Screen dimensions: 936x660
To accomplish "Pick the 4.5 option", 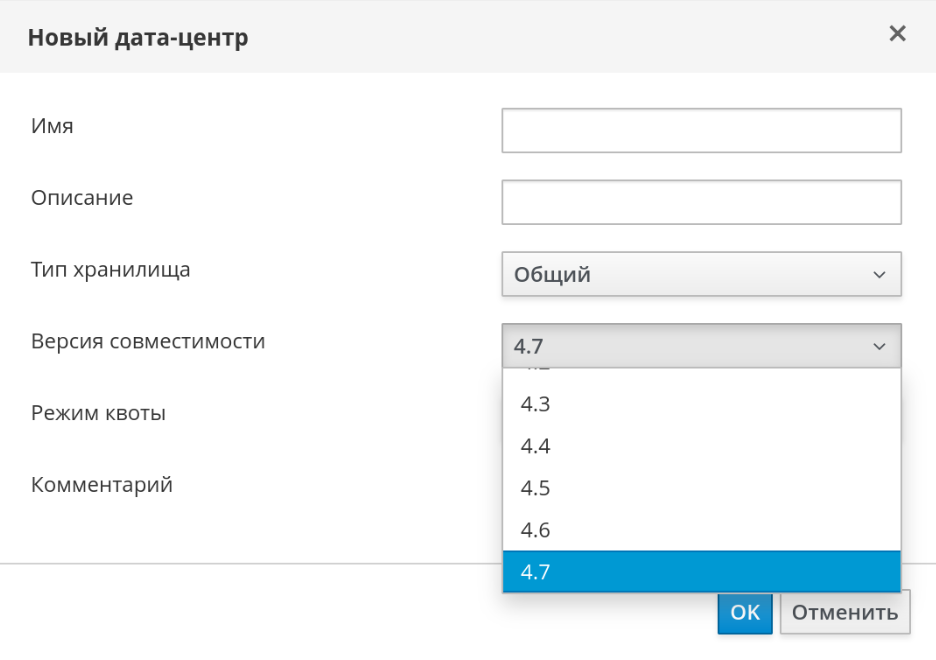I will click(x=701, y=489).
